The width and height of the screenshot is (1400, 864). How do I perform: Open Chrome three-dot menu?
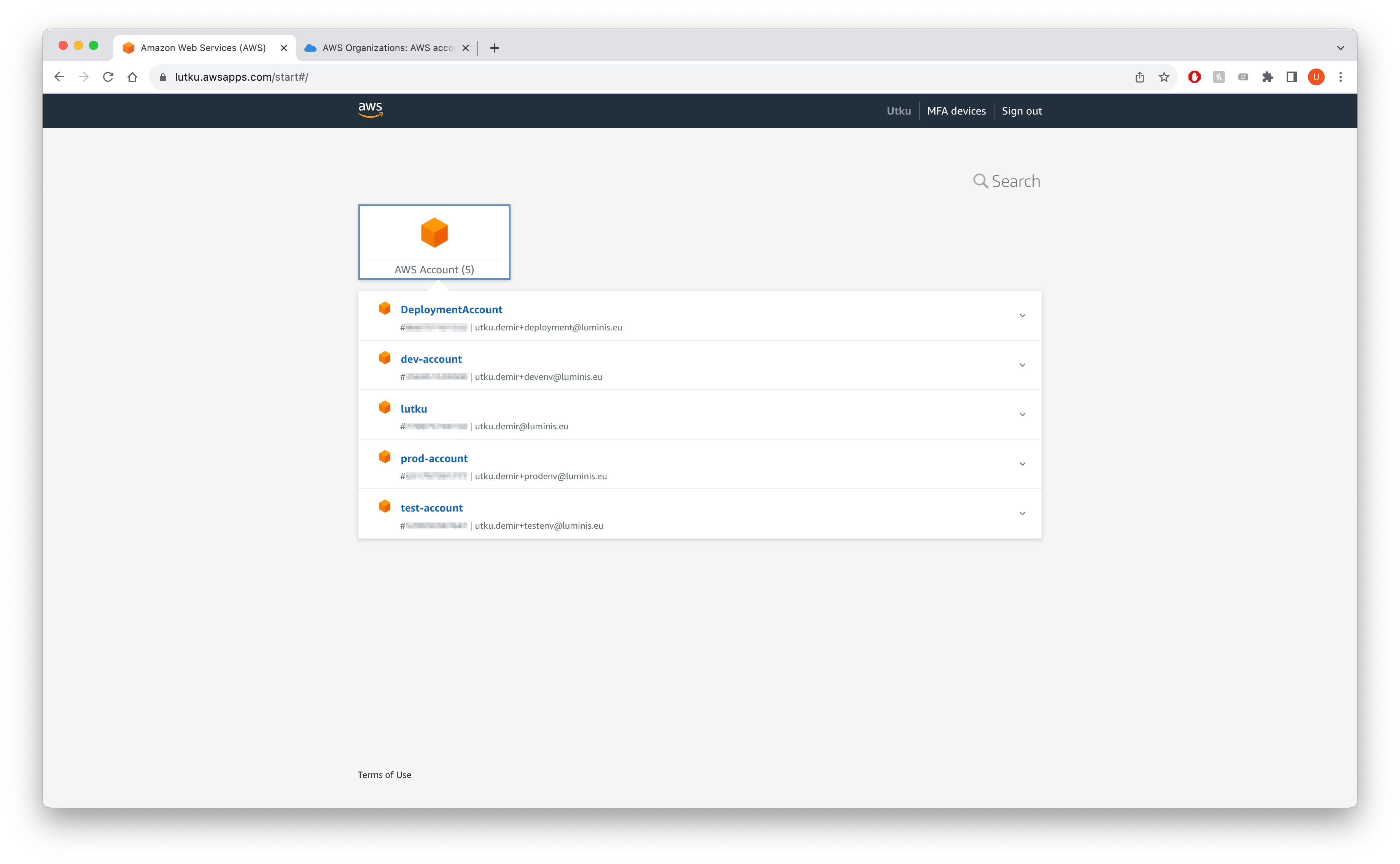tap(1341, 77)
